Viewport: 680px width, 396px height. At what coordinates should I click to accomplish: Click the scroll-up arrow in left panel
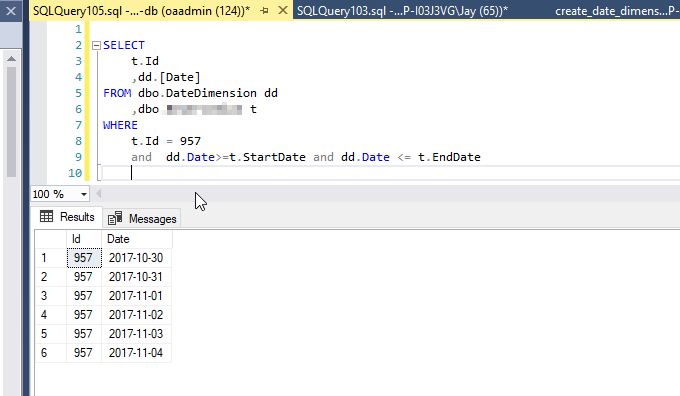[x=11, y=59]
